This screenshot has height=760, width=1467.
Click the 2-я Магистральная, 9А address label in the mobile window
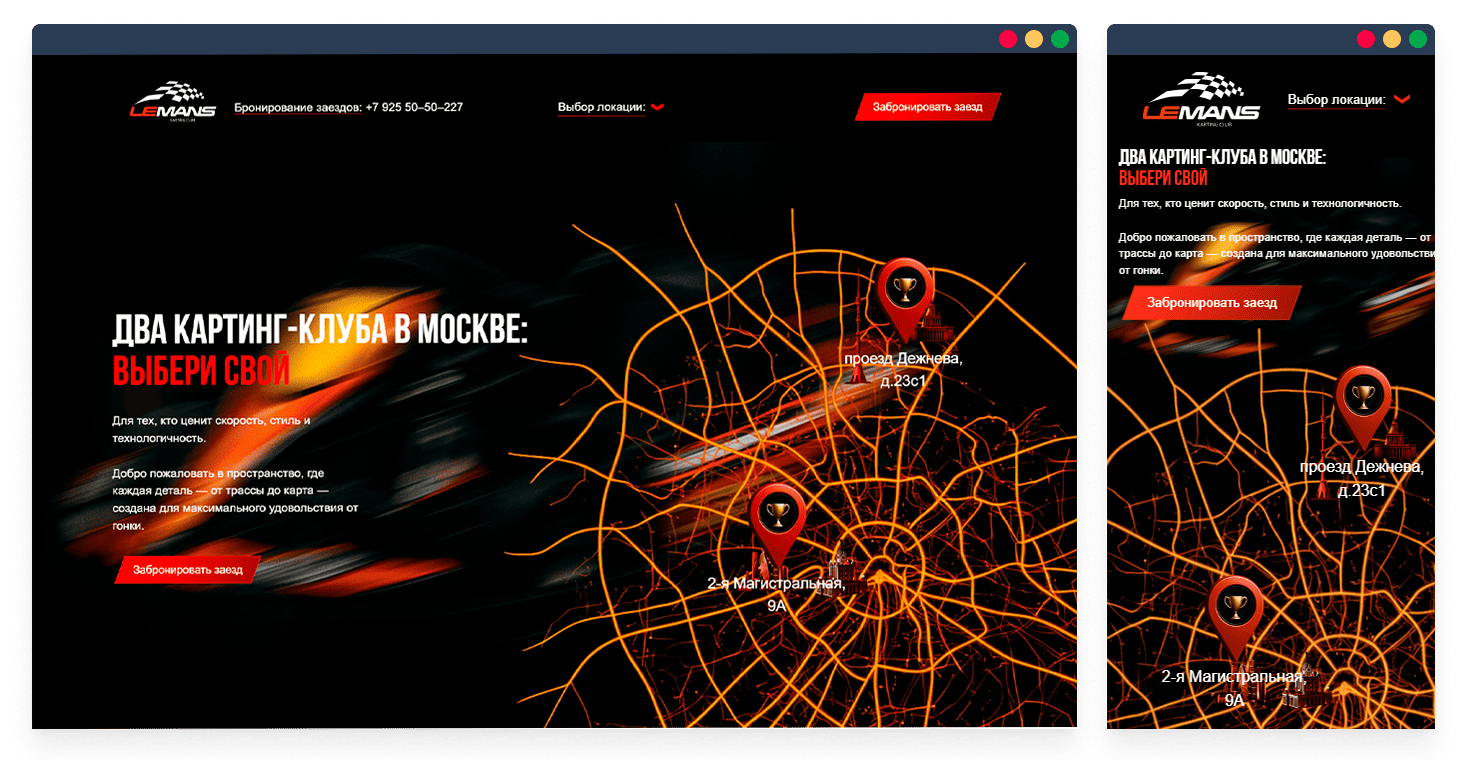[1233, 688]
